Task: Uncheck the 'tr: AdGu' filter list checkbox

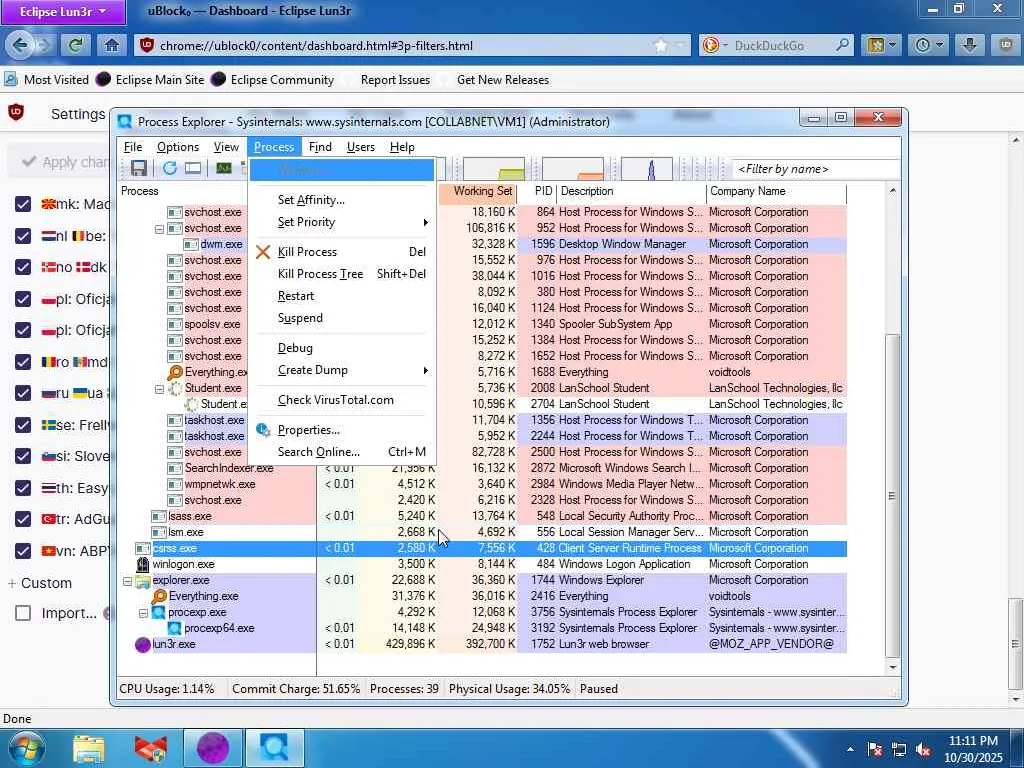Action: coord(23,519)
